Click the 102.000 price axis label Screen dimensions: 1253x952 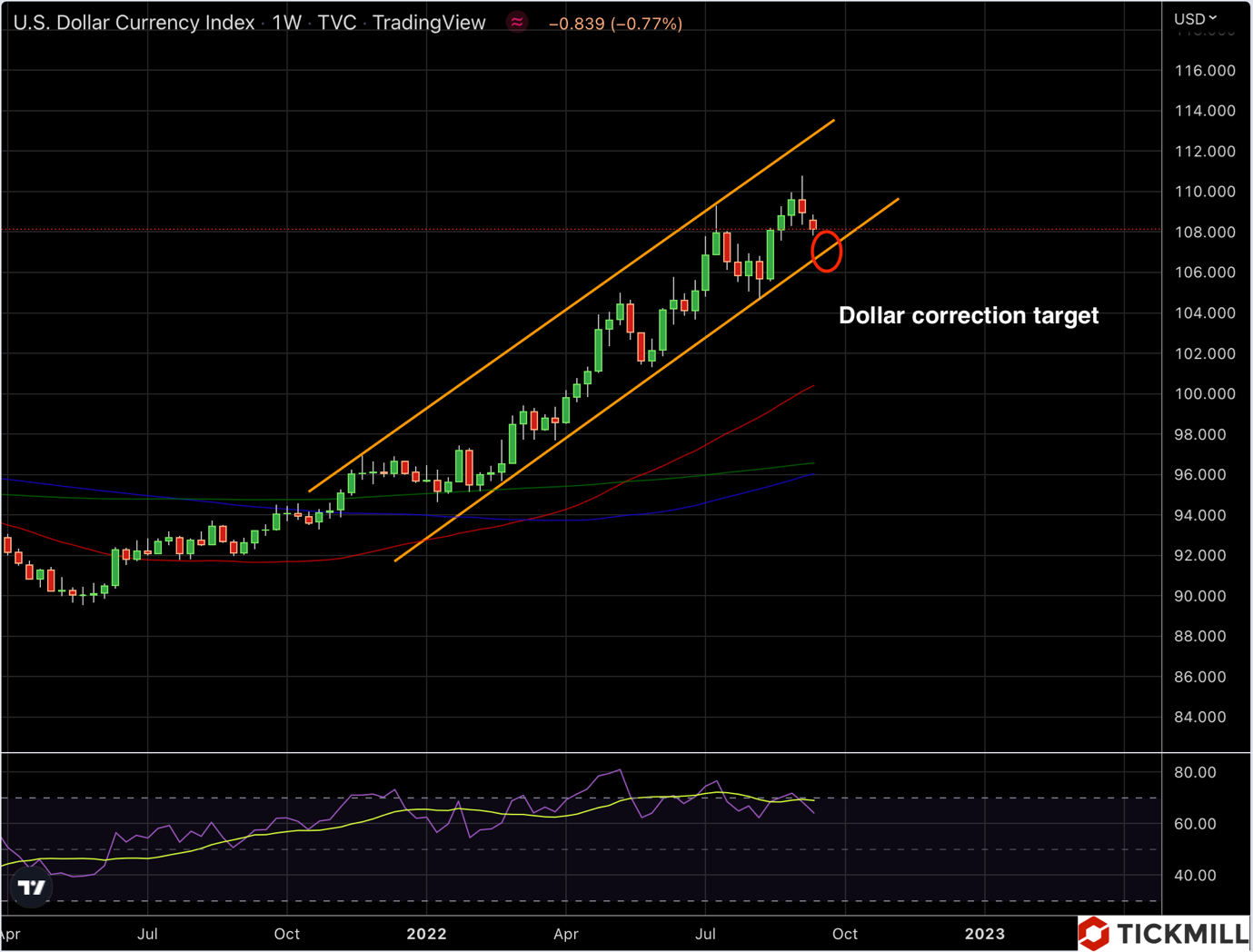coord(1205,353)
